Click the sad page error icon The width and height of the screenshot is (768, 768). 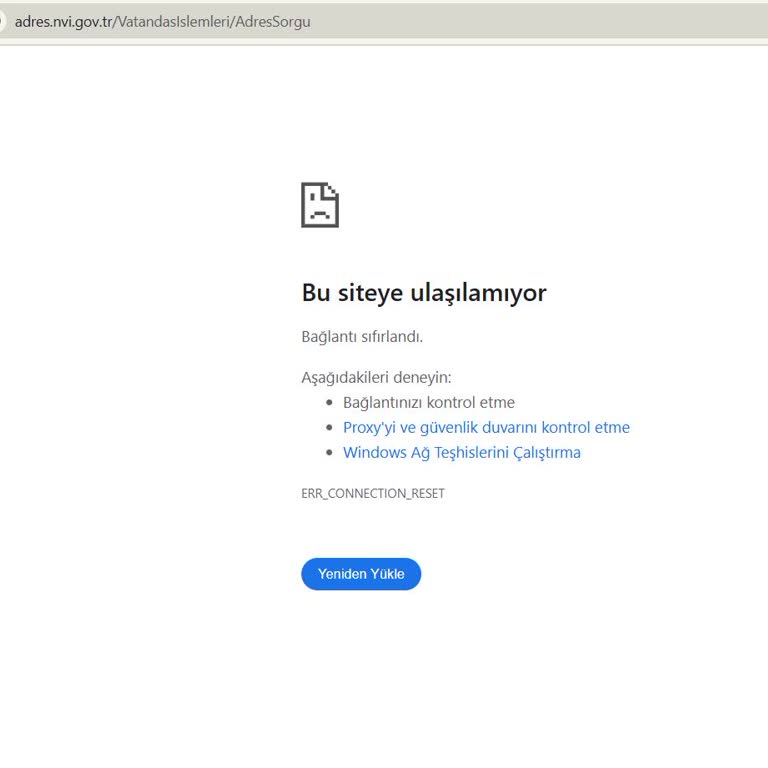[x=320, y=205]
